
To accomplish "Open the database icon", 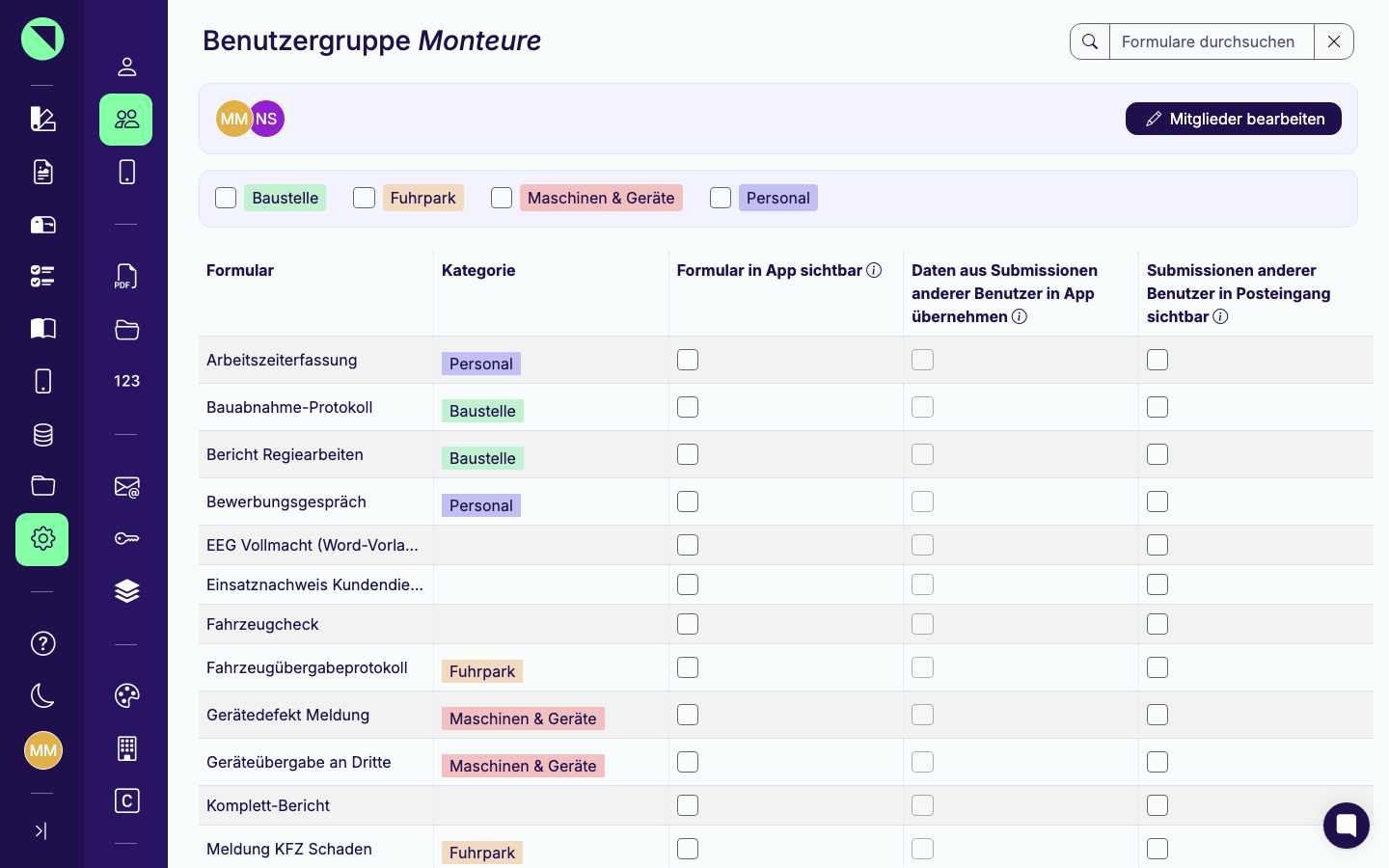I will 42,435.
